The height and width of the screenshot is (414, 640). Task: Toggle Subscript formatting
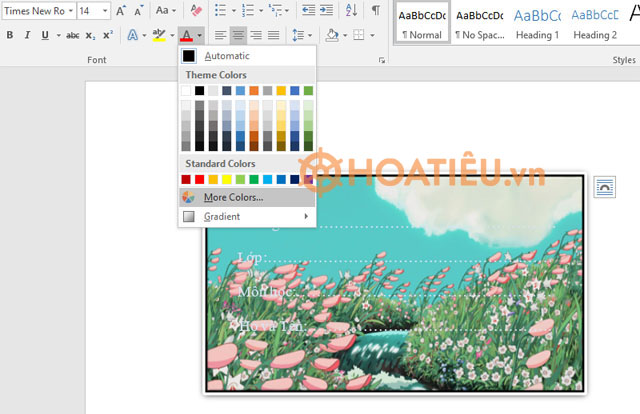(90, 35)
